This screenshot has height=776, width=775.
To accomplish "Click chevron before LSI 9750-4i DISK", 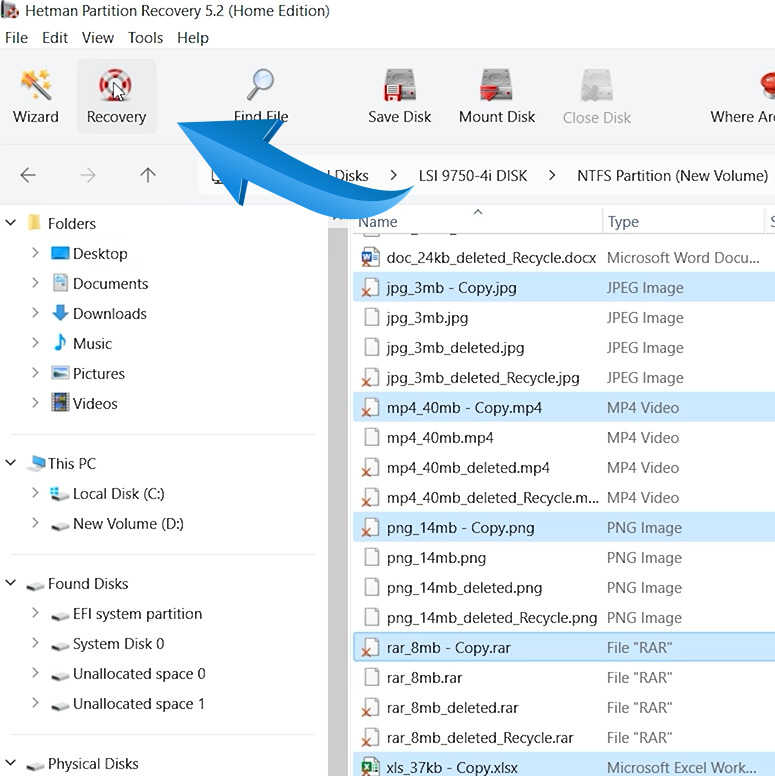I will pyautogui.click(x=393, y=175).
